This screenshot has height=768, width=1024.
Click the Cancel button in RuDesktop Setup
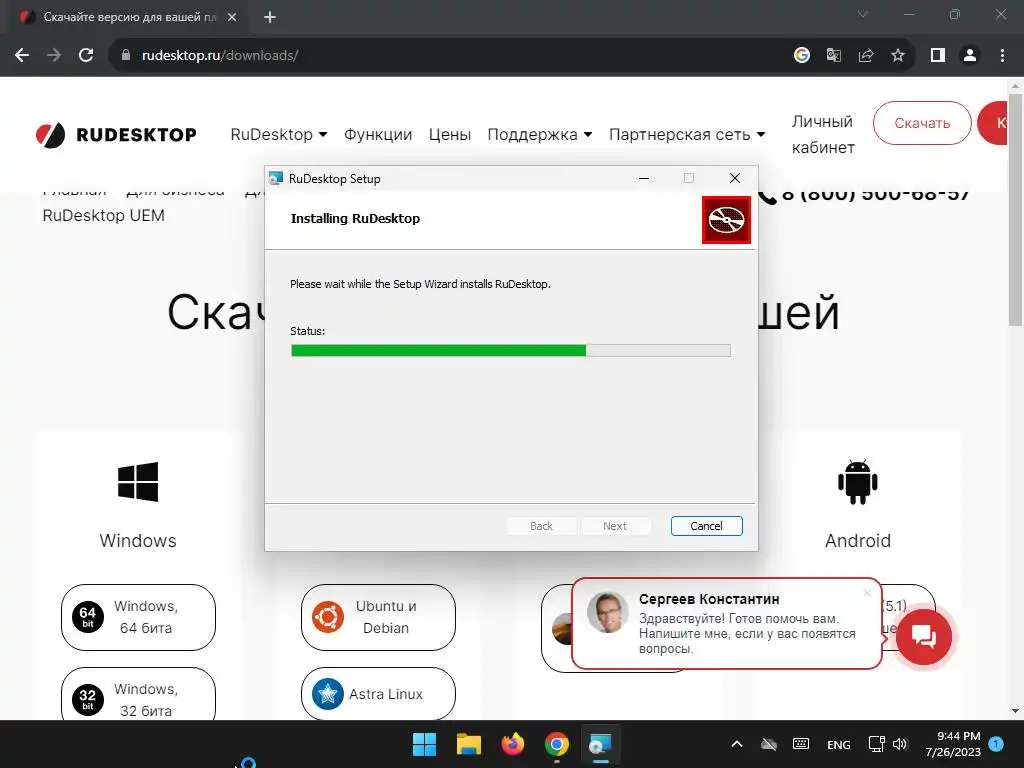tap(706, 526)
